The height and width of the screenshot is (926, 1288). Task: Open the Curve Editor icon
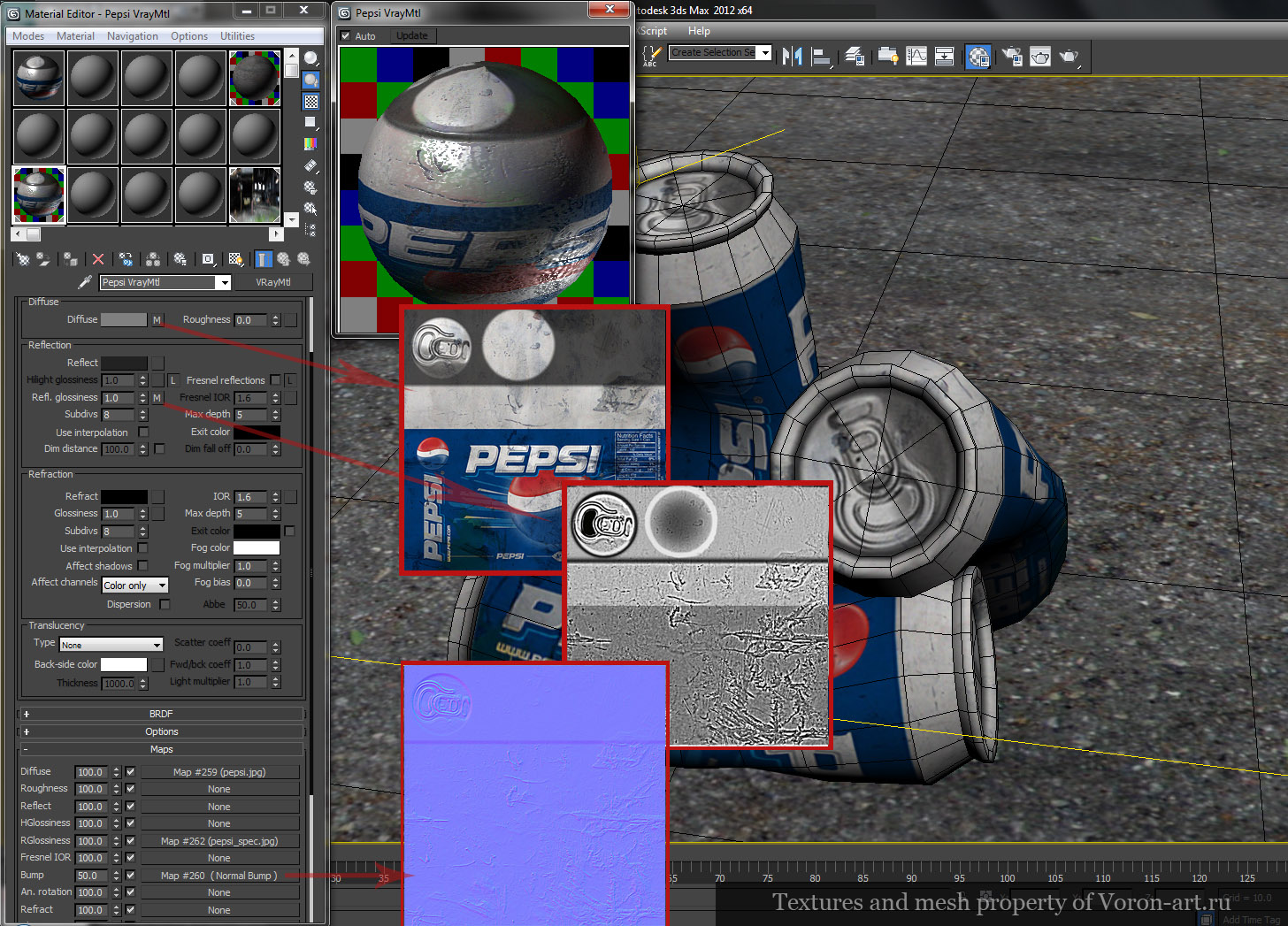tap(916, 57)
